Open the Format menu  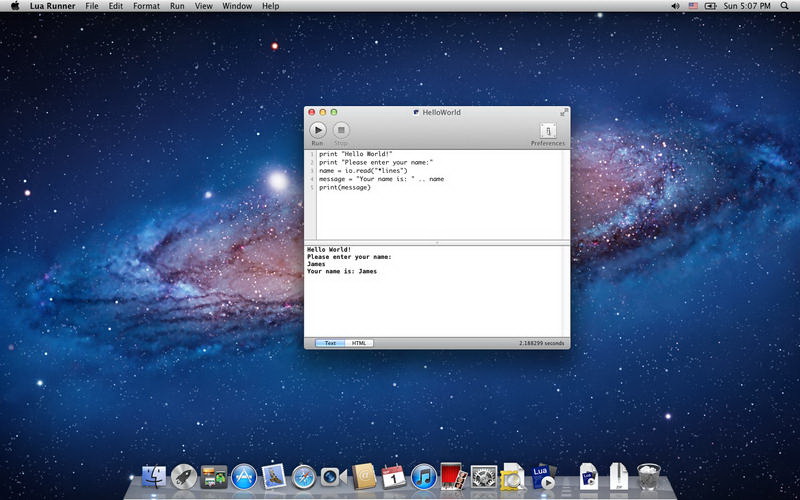[x=146, y=6]
